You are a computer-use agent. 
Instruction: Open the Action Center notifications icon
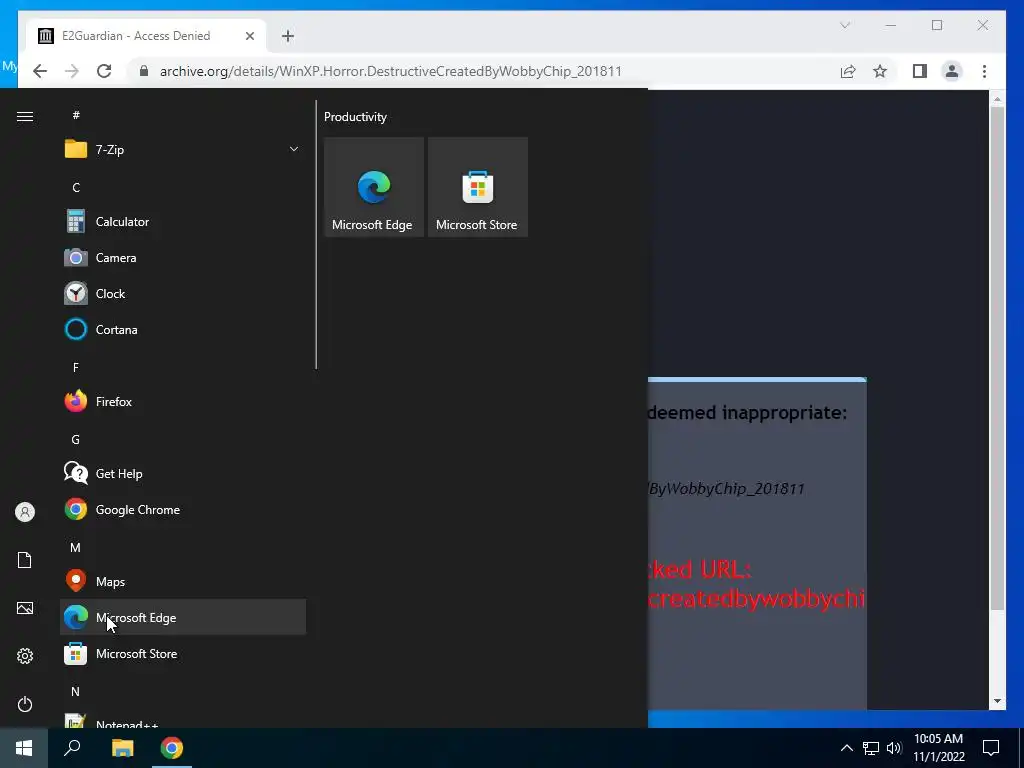991,748
